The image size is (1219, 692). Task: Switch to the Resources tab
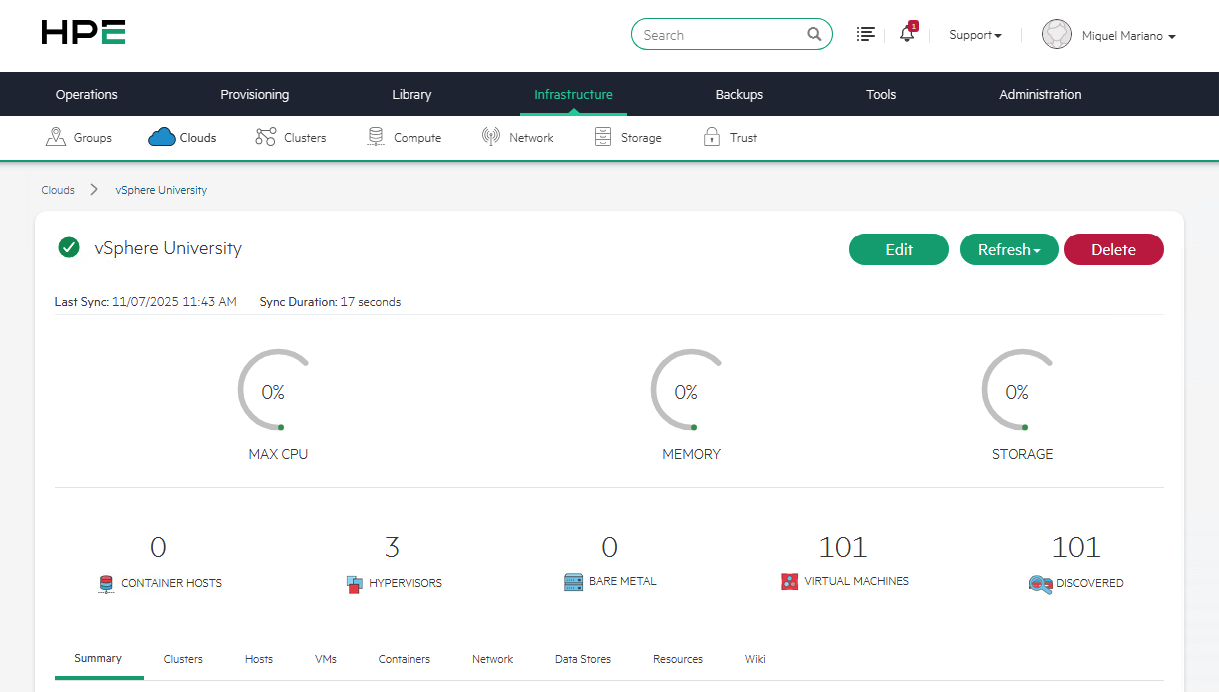(x=678, y=659)
